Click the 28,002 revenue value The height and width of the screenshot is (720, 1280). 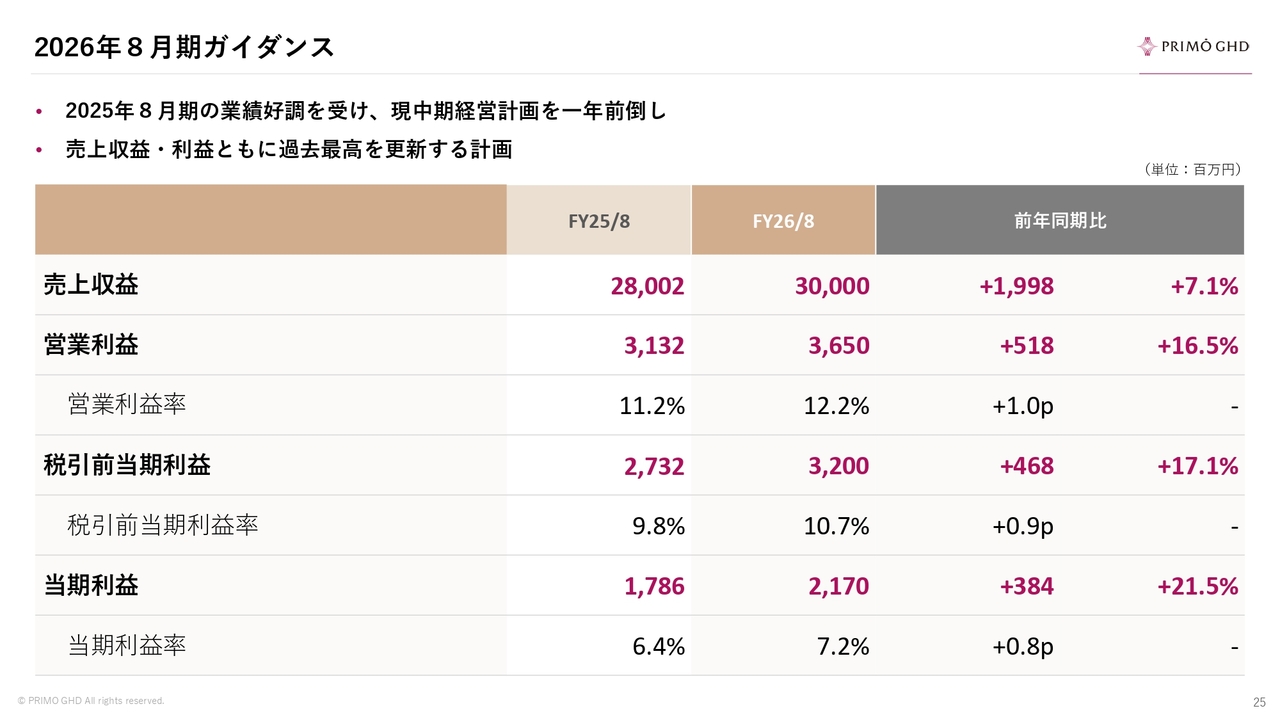647,286
